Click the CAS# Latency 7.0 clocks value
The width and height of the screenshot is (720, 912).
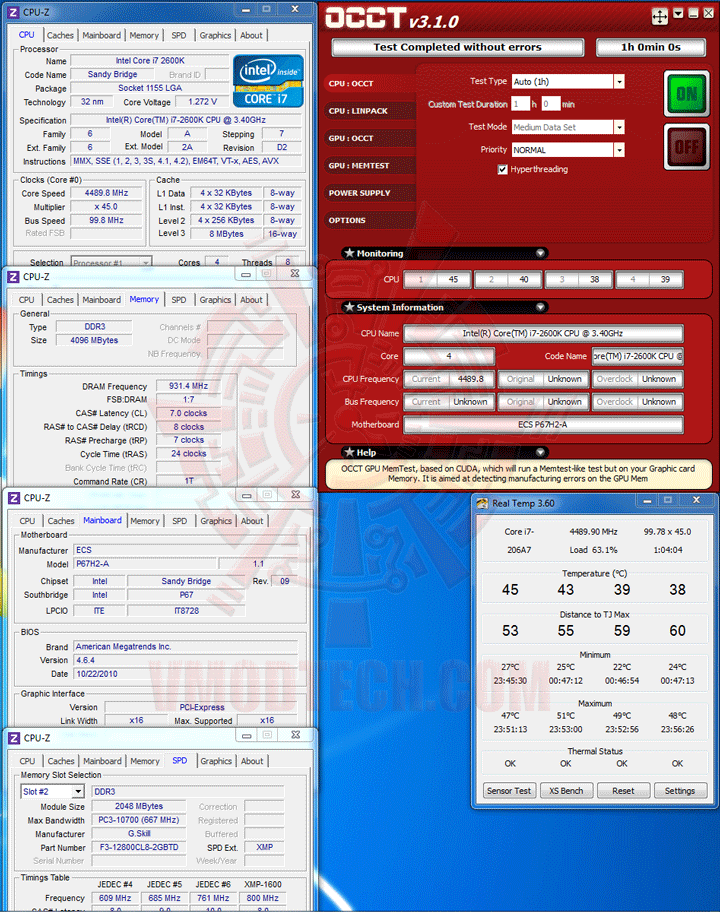[188, 414]
